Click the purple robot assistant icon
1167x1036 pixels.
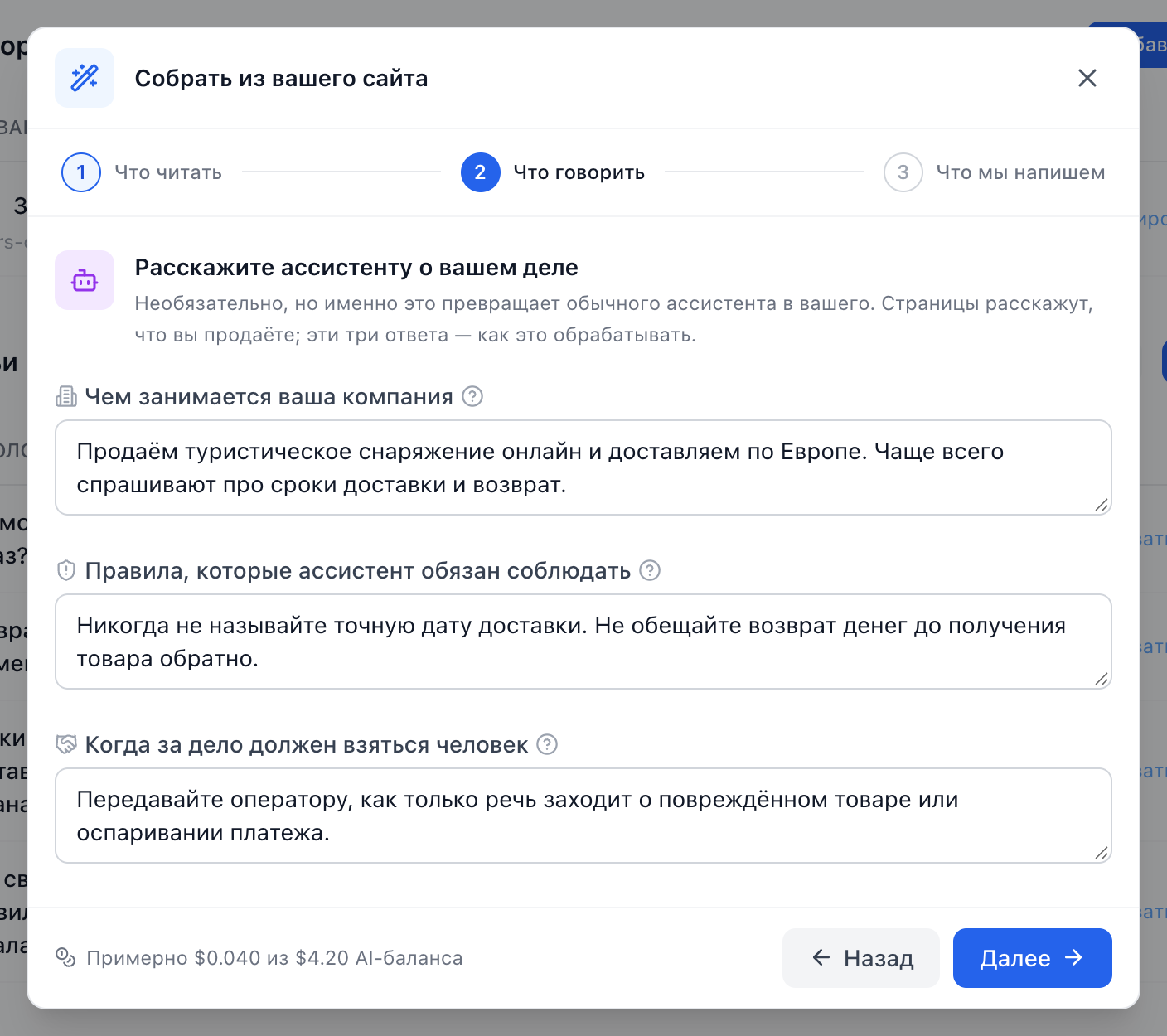[85, 280]
